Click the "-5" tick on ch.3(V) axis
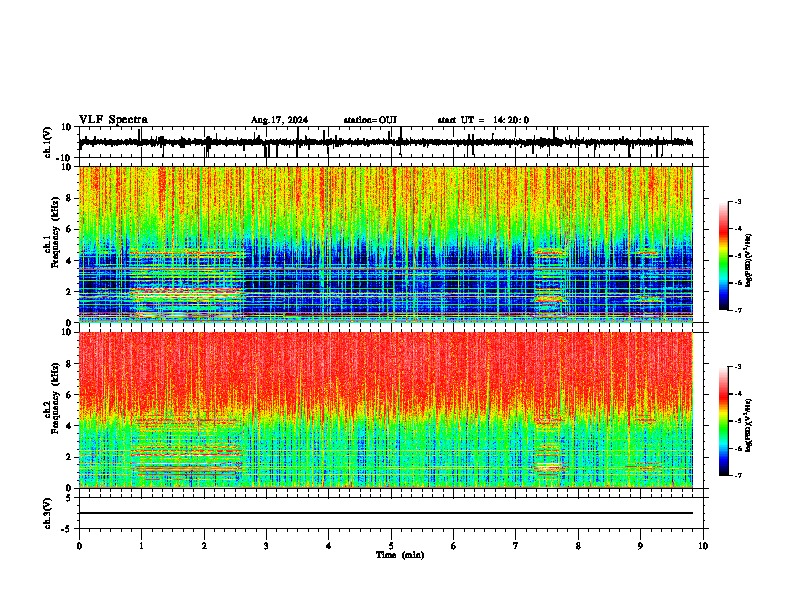The image size is (792, 612). [x=67, y=529]
